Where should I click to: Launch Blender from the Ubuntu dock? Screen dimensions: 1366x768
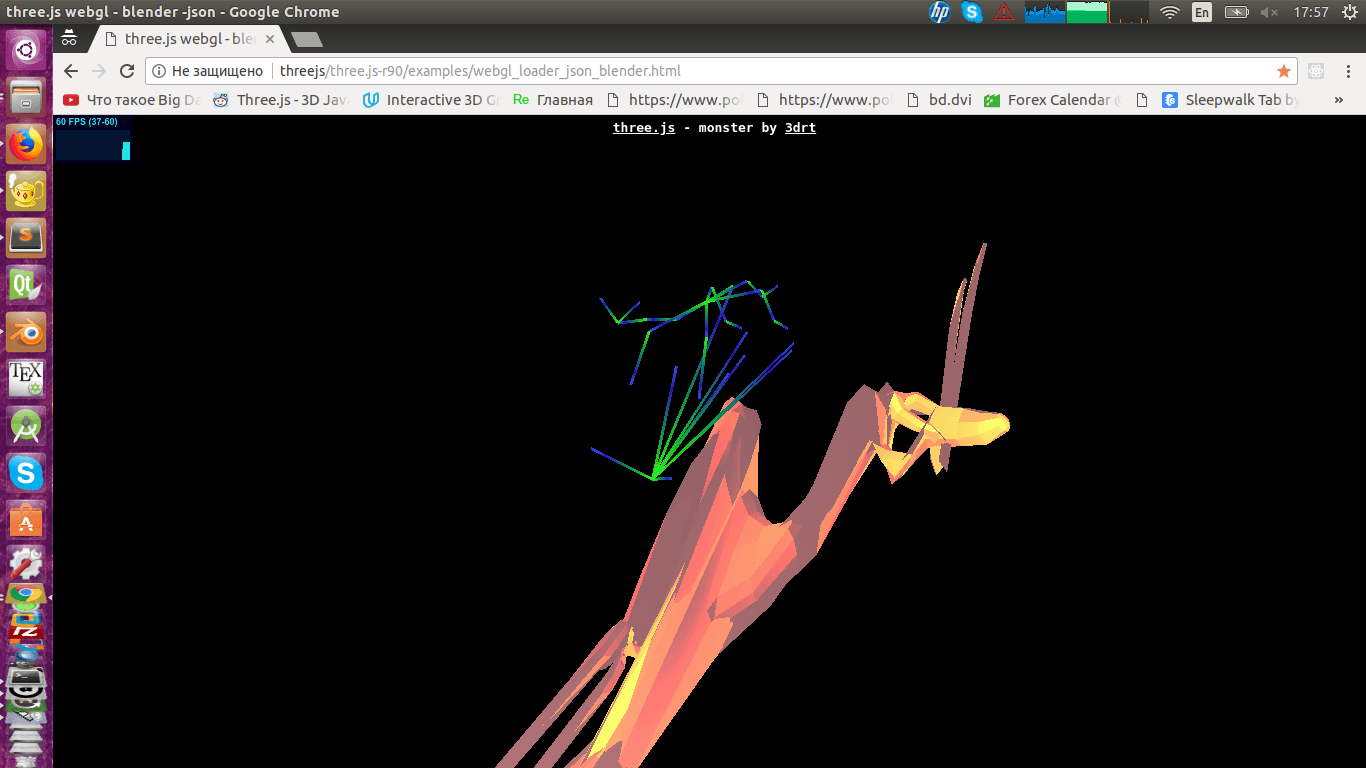point(26,332)
